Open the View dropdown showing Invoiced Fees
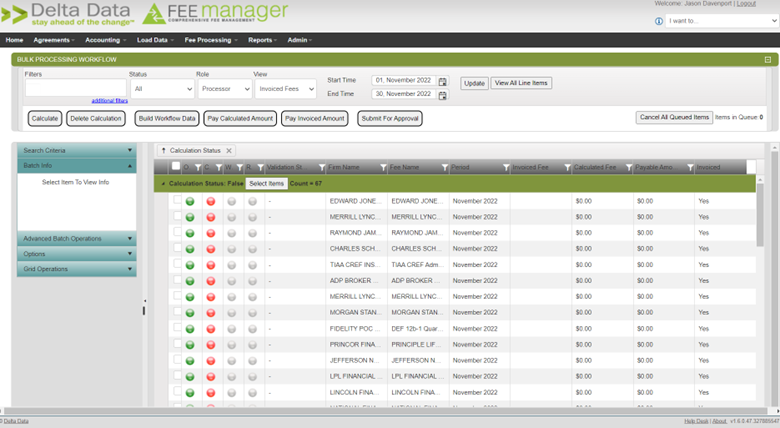Screen dimensions: 780x428 click(286, 89)
